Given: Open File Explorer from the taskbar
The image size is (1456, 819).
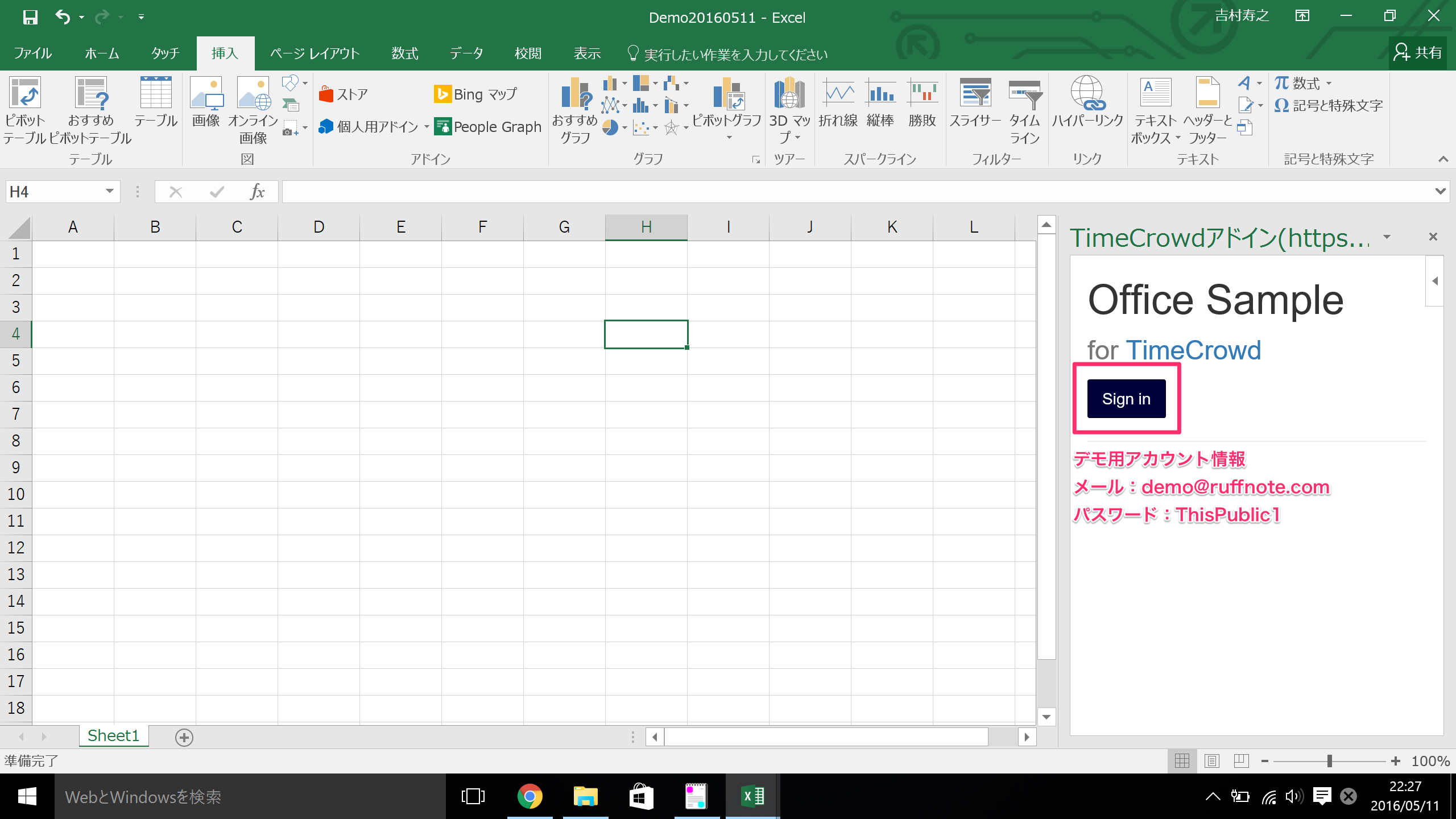Looking at the screenshot, I should pyautogui.click(x=585, y=796).
